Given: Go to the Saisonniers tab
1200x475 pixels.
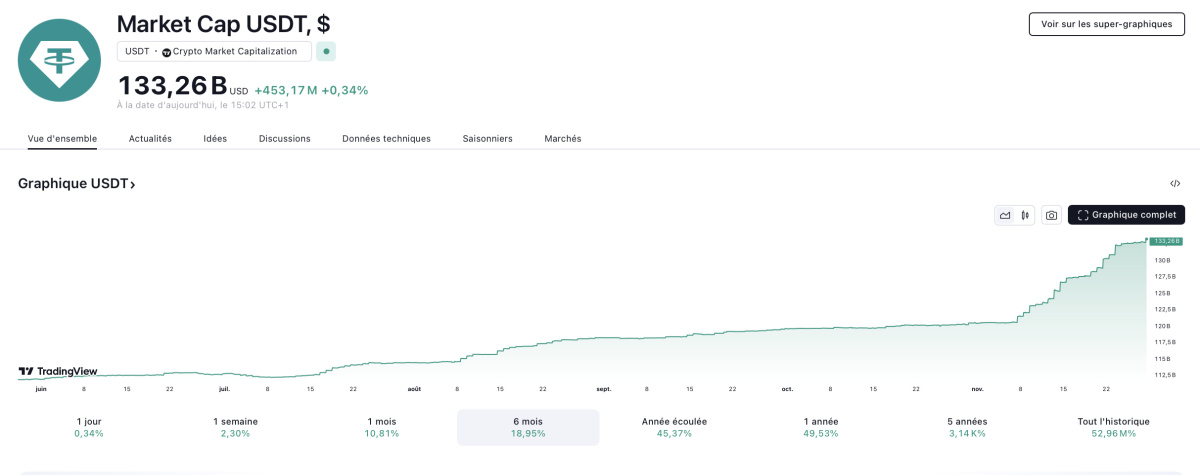Looking at the screenshot, I should pos(487,138).
